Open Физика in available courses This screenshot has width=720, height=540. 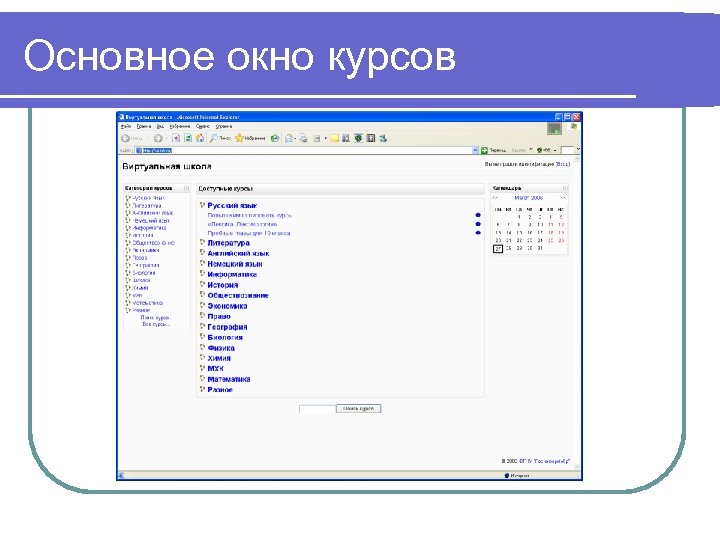click(221, 348)
